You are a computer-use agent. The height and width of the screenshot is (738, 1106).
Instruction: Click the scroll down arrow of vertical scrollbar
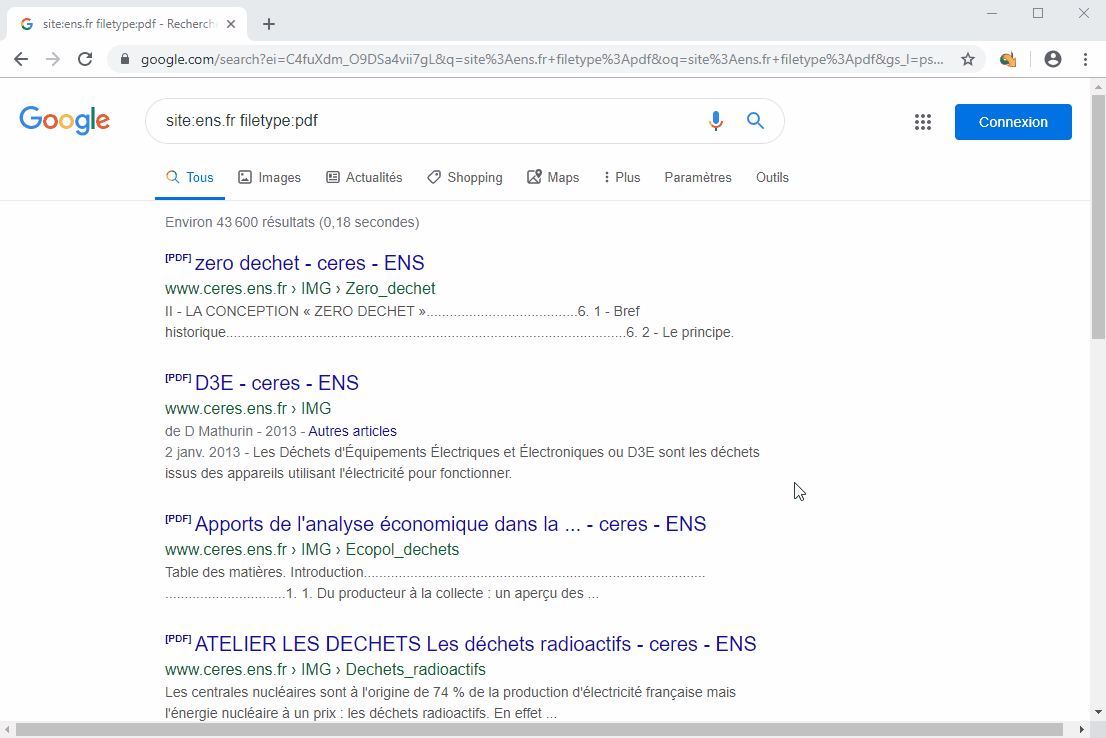tap(1098, 712)
